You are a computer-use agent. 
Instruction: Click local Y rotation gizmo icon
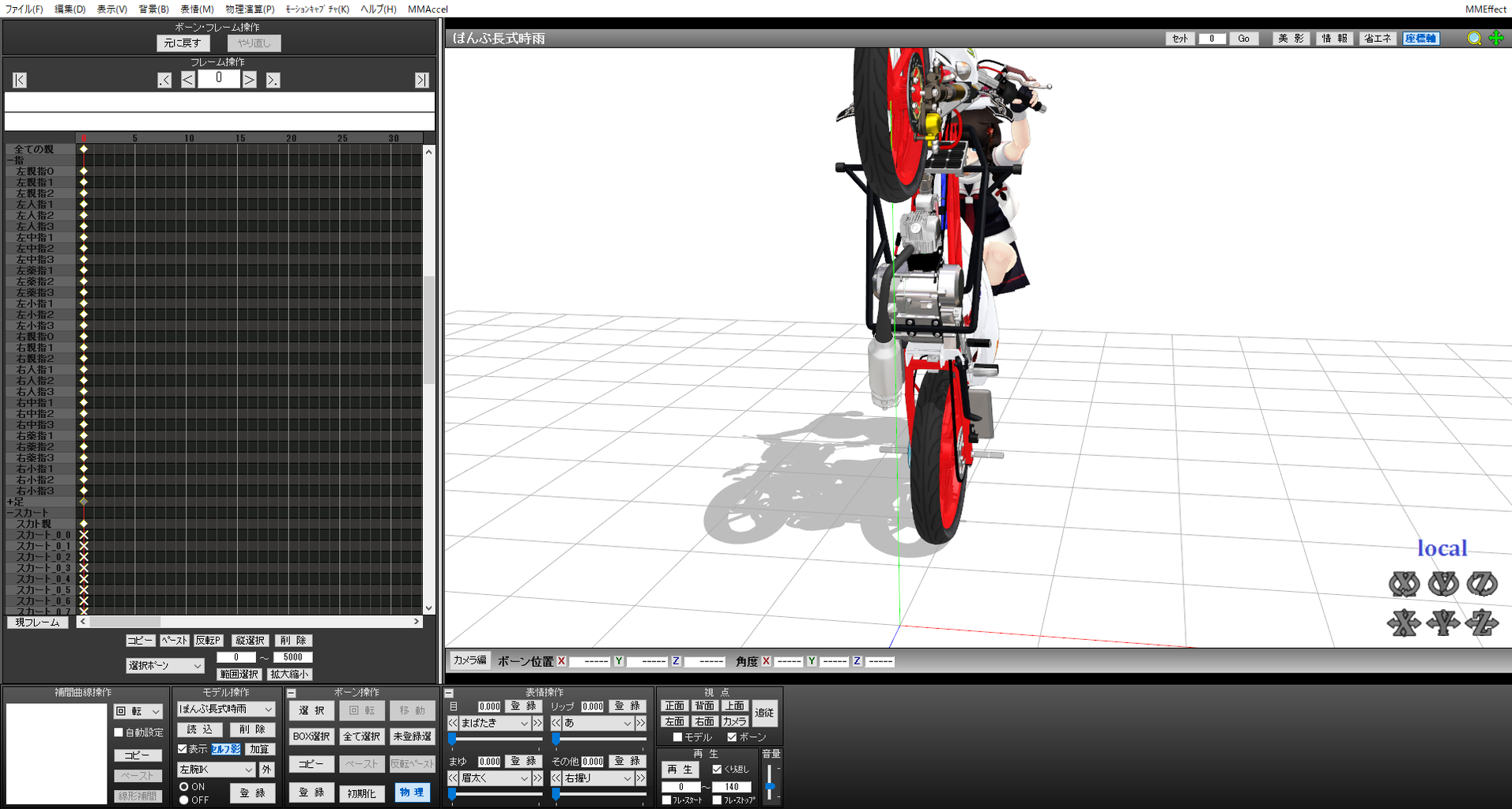[1443, 584]
